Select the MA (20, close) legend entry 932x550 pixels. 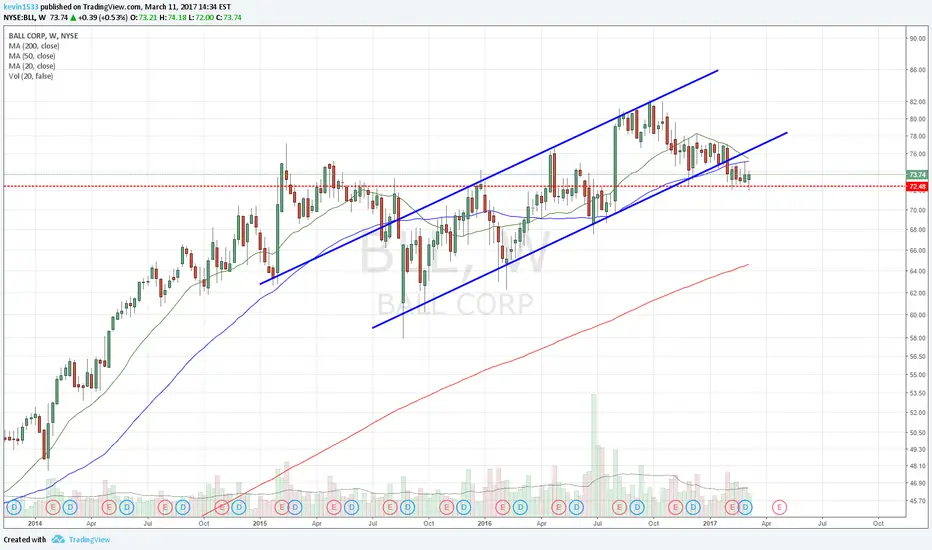coord(32,66)
